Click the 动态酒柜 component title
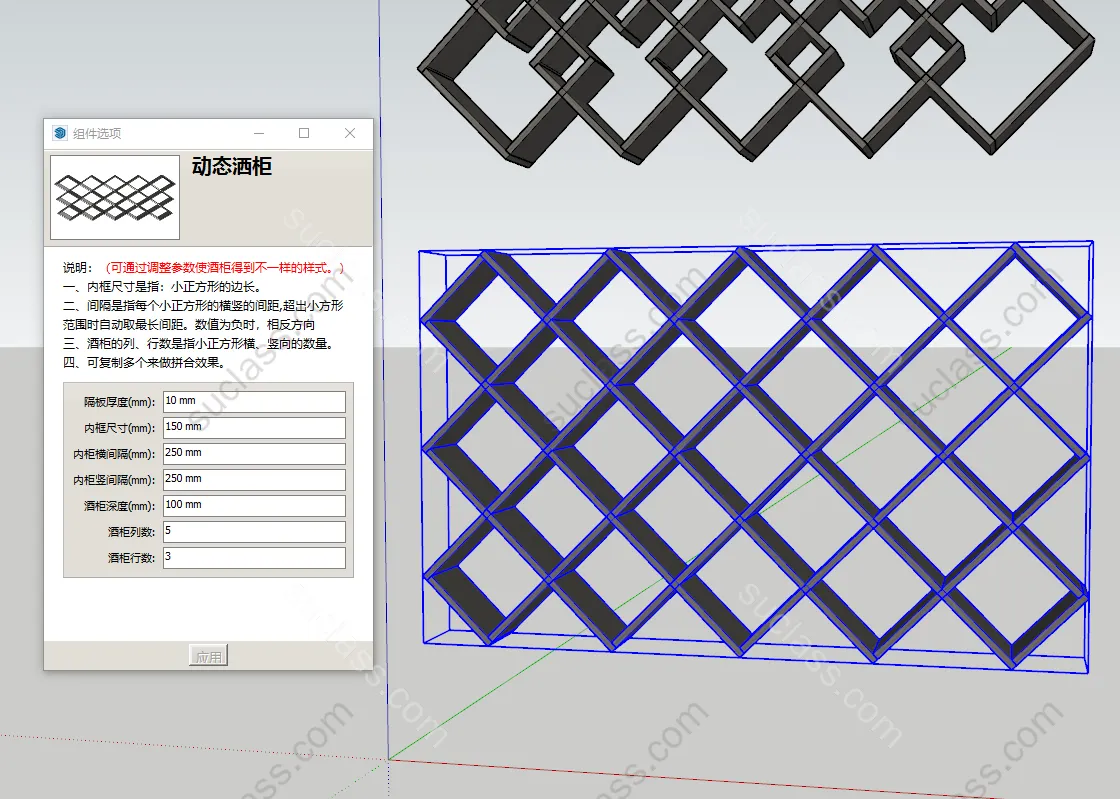Image resolution: width=1120 pixels, height=799 pixels. pyautogui.click(x=231, y=167)
